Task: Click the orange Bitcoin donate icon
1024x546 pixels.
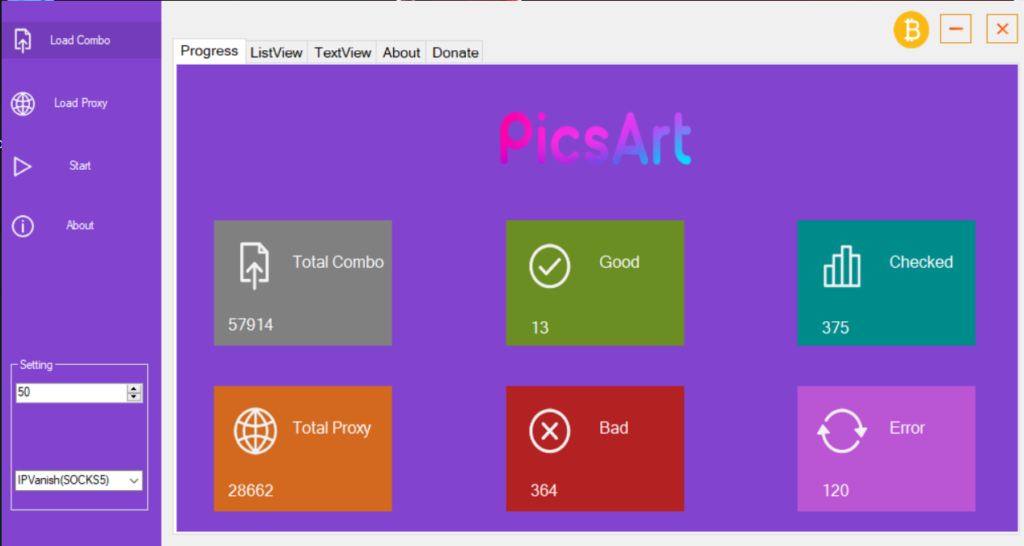Action: click(x=911, y=29)
